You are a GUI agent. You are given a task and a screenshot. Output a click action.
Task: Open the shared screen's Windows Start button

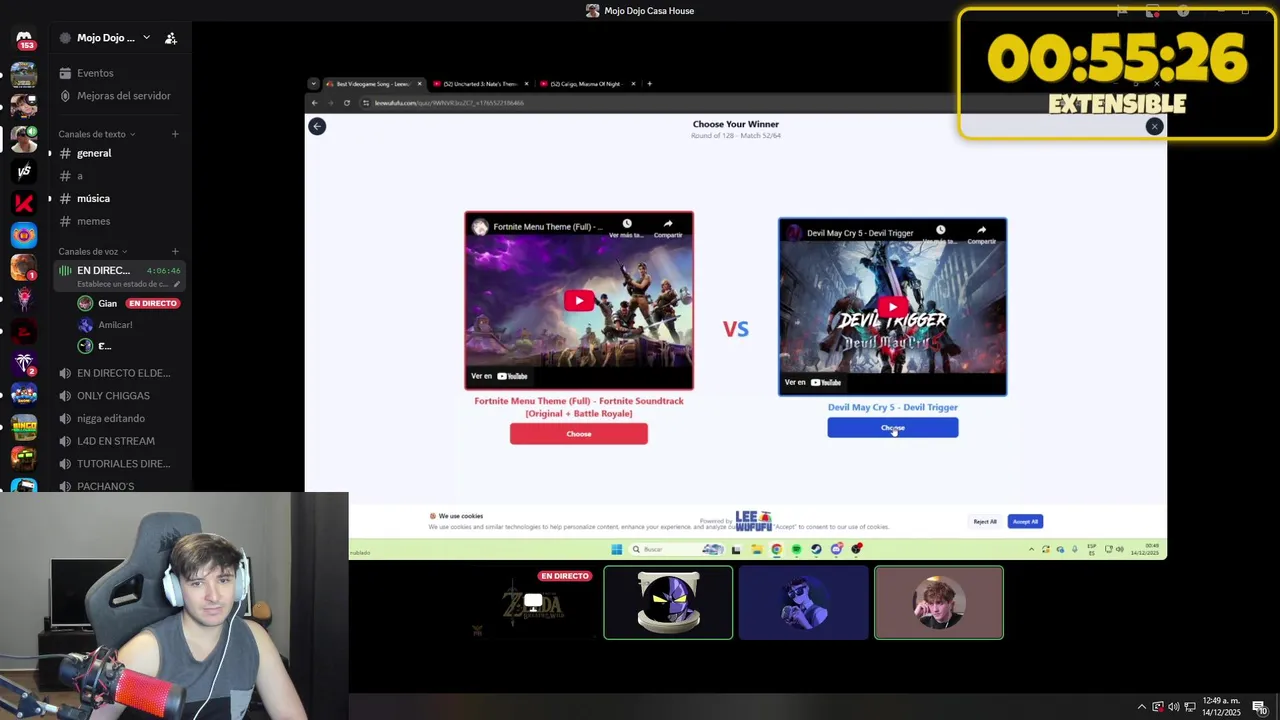617,549
